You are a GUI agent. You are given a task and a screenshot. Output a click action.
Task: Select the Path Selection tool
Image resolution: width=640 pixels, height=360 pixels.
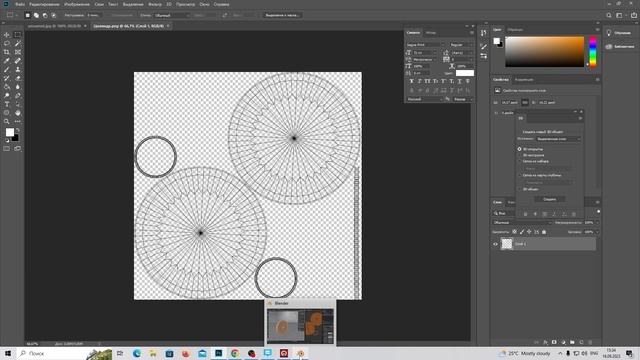(x=18, y=104)
